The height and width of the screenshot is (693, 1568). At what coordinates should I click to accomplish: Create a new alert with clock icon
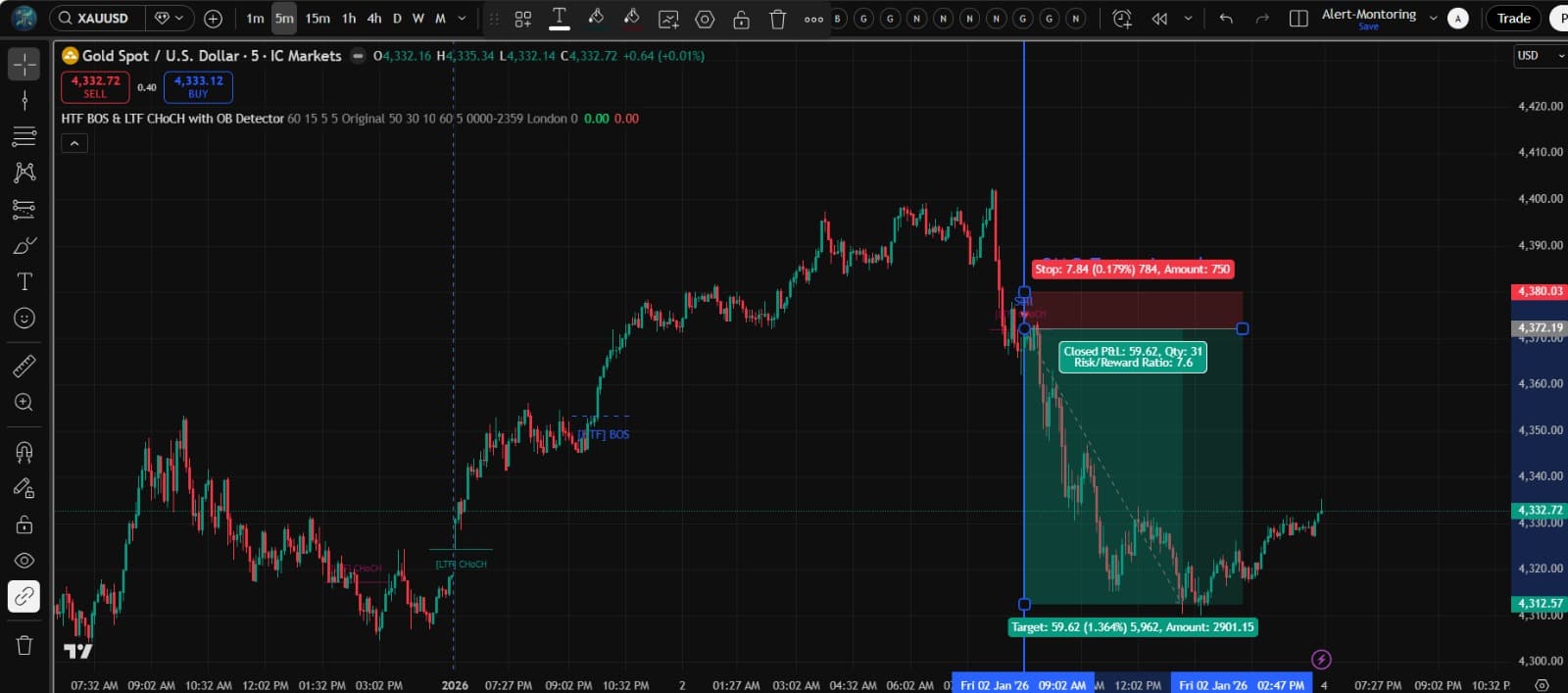pos(1122,18)
